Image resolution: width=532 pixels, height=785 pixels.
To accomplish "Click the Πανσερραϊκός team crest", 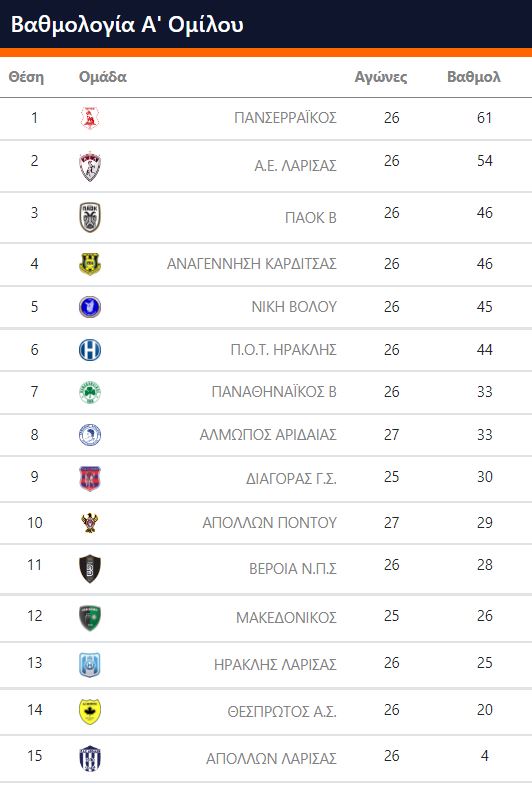I will (90, 118).
